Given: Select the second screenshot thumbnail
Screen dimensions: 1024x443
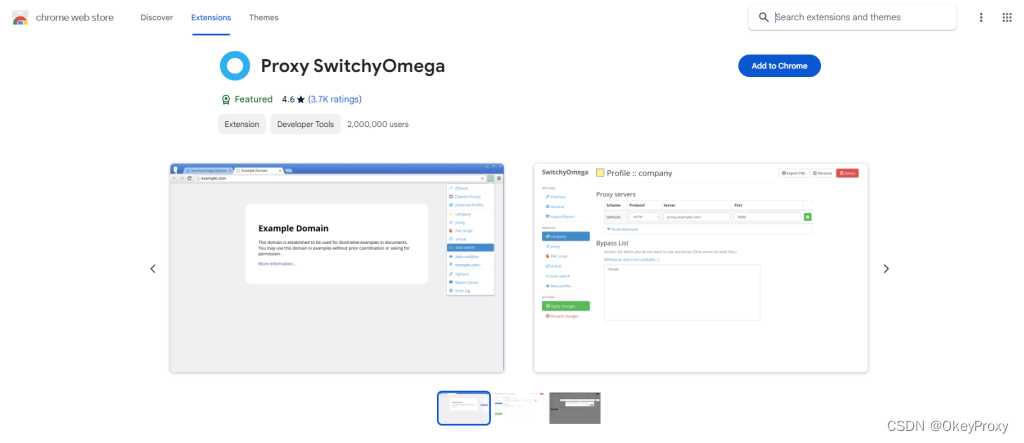Looking at the screenshot, I should [x=519, y=408].
